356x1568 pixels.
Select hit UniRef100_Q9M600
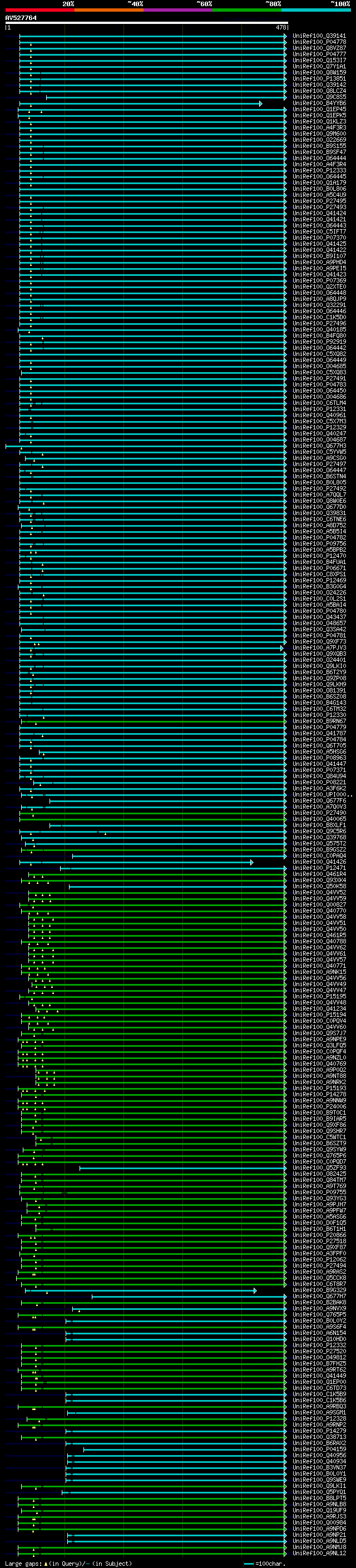[319, 134]
